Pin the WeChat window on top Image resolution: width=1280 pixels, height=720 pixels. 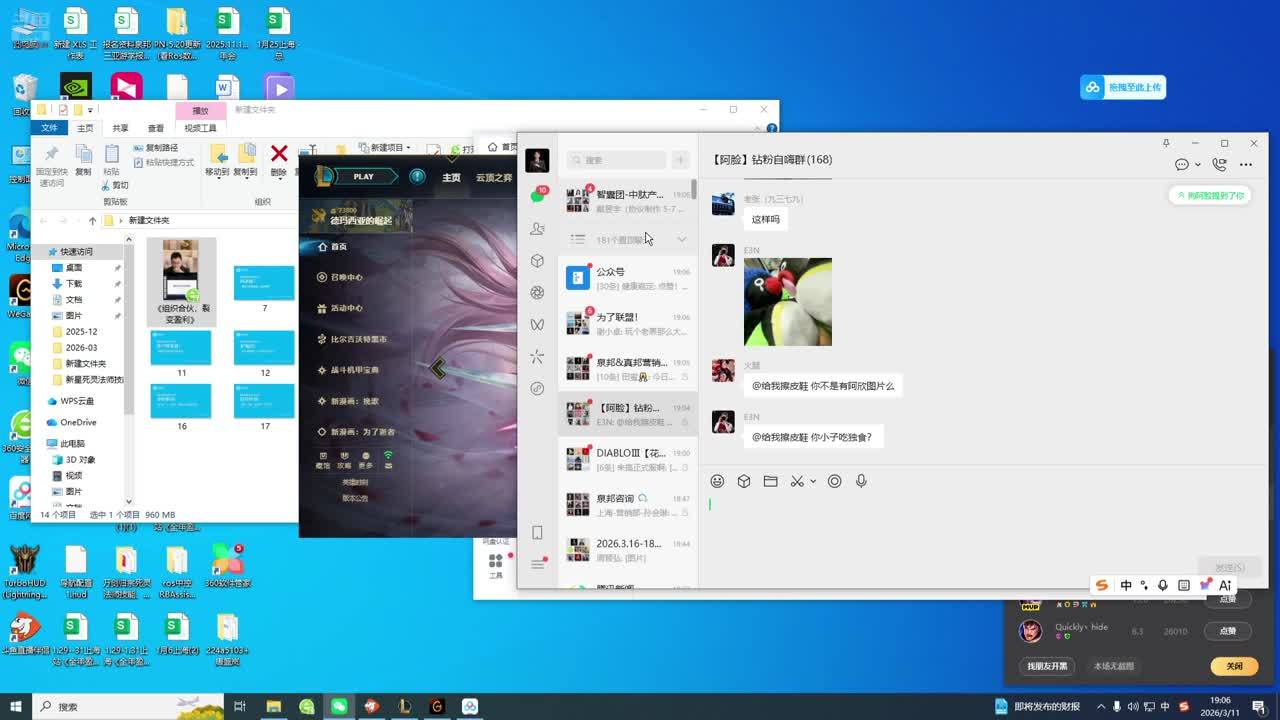click(1166, 143)
